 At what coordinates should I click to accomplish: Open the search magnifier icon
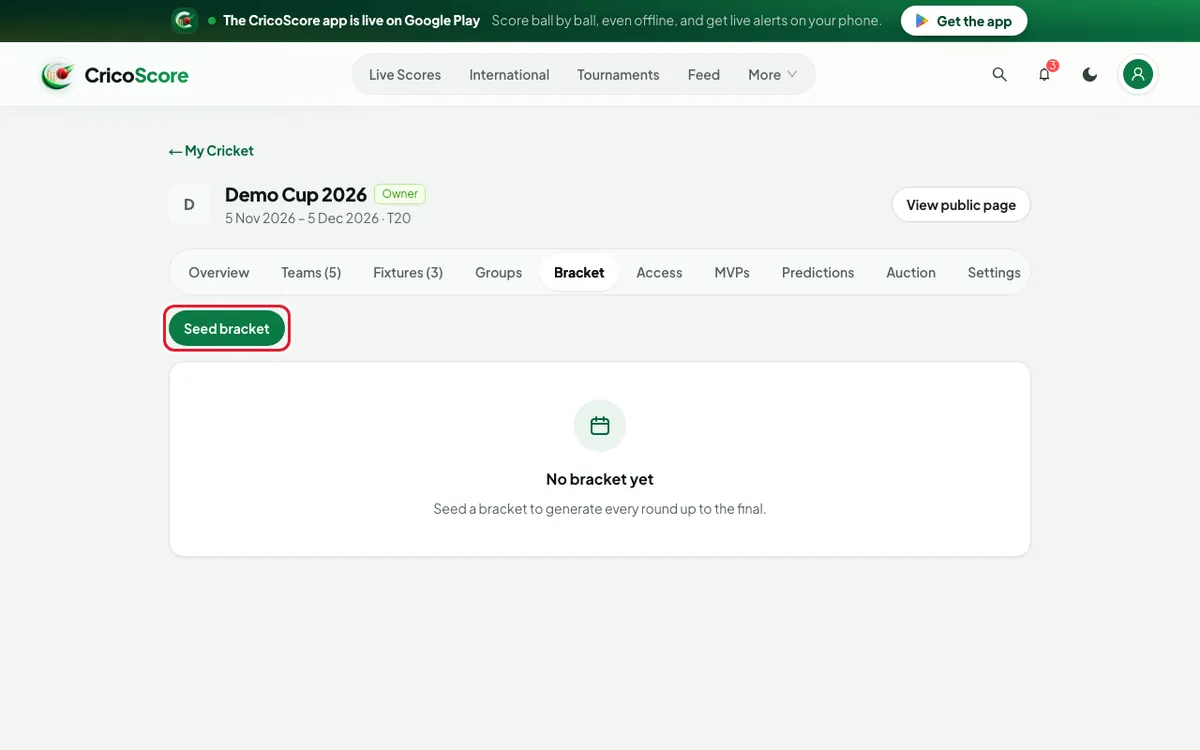(x=999, y=75)
